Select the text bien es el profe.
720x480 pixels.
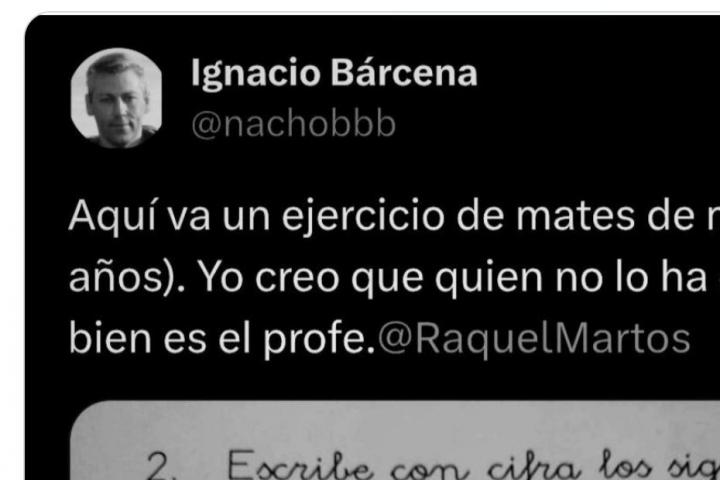click(x=222, y=339)
